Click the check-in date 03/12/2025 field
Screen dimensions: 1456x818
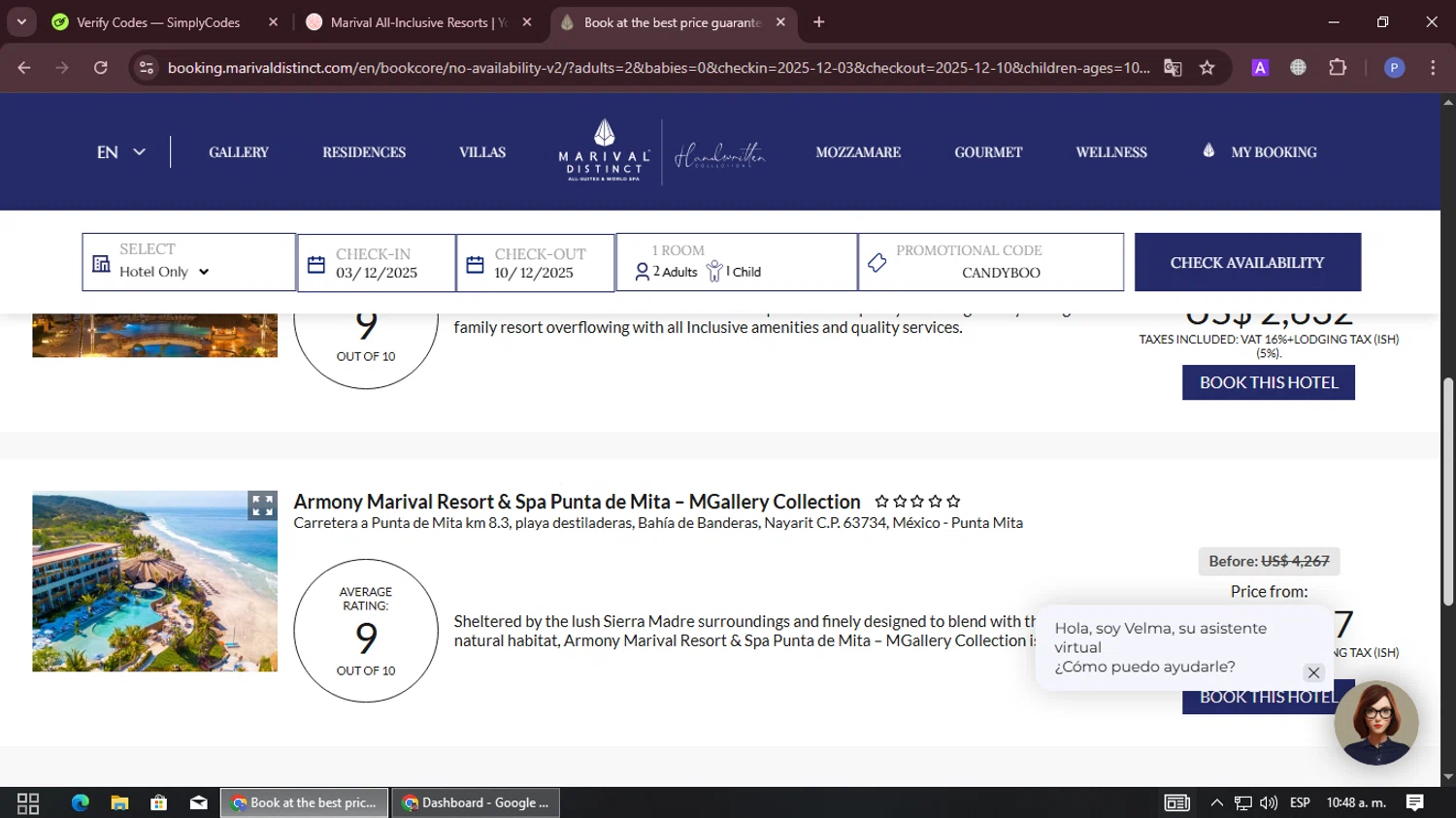coord(377,262)
